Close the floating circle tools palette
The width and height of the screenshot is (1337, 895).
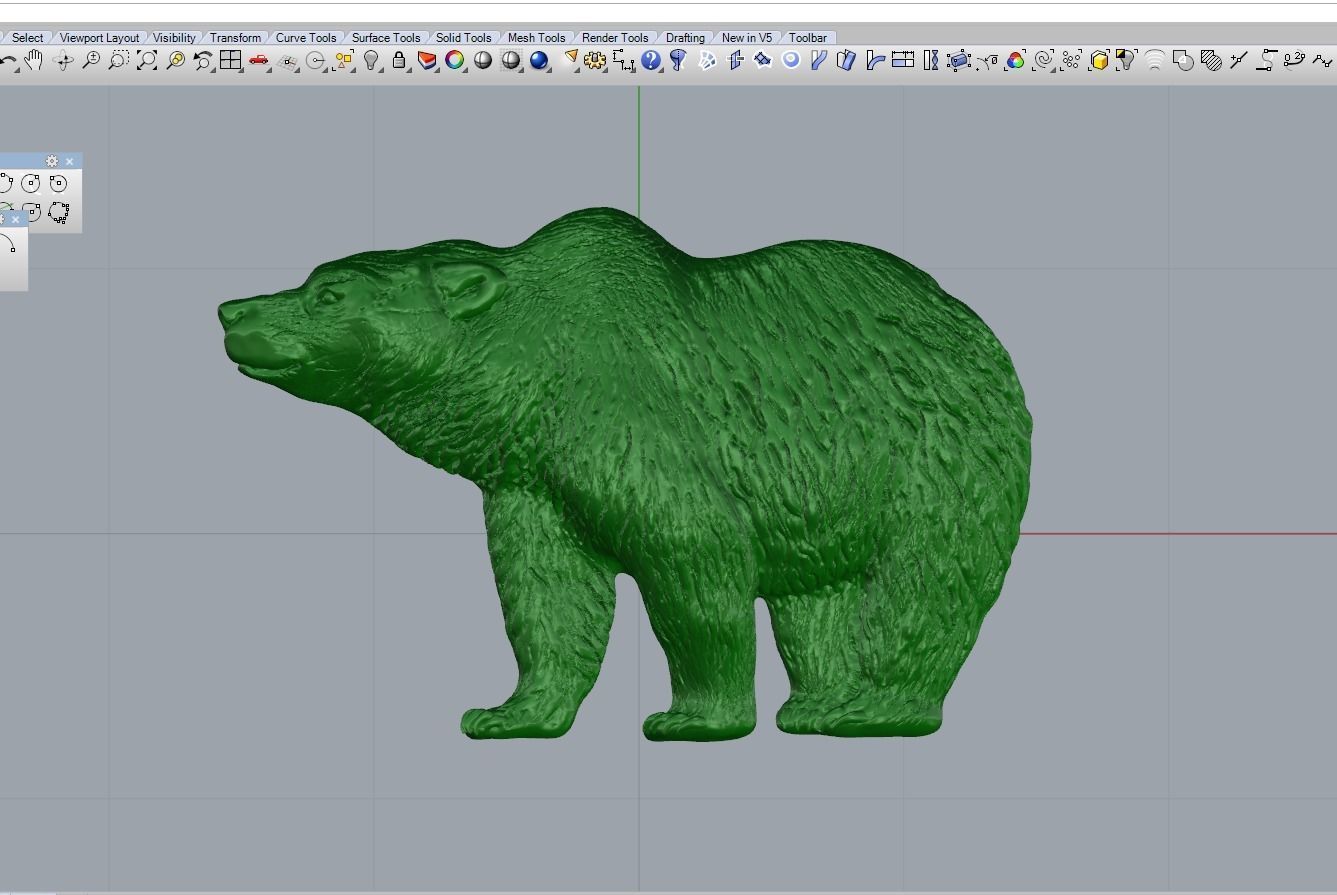tap(69, 161)
